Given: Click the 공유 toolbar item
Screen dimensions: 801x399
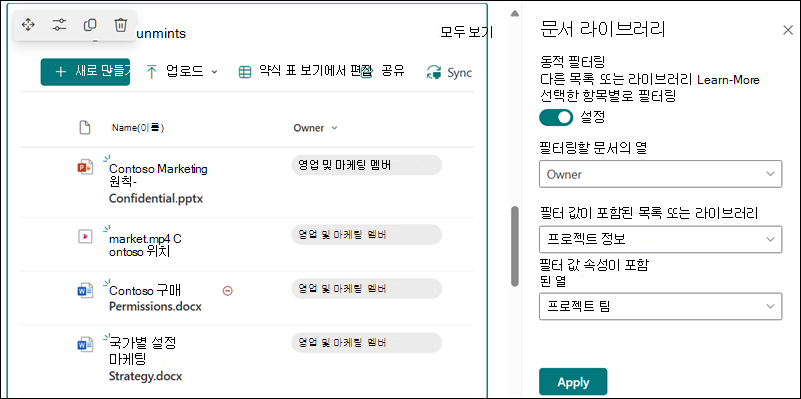Looking at the screenshot, I should pos(393,71).
